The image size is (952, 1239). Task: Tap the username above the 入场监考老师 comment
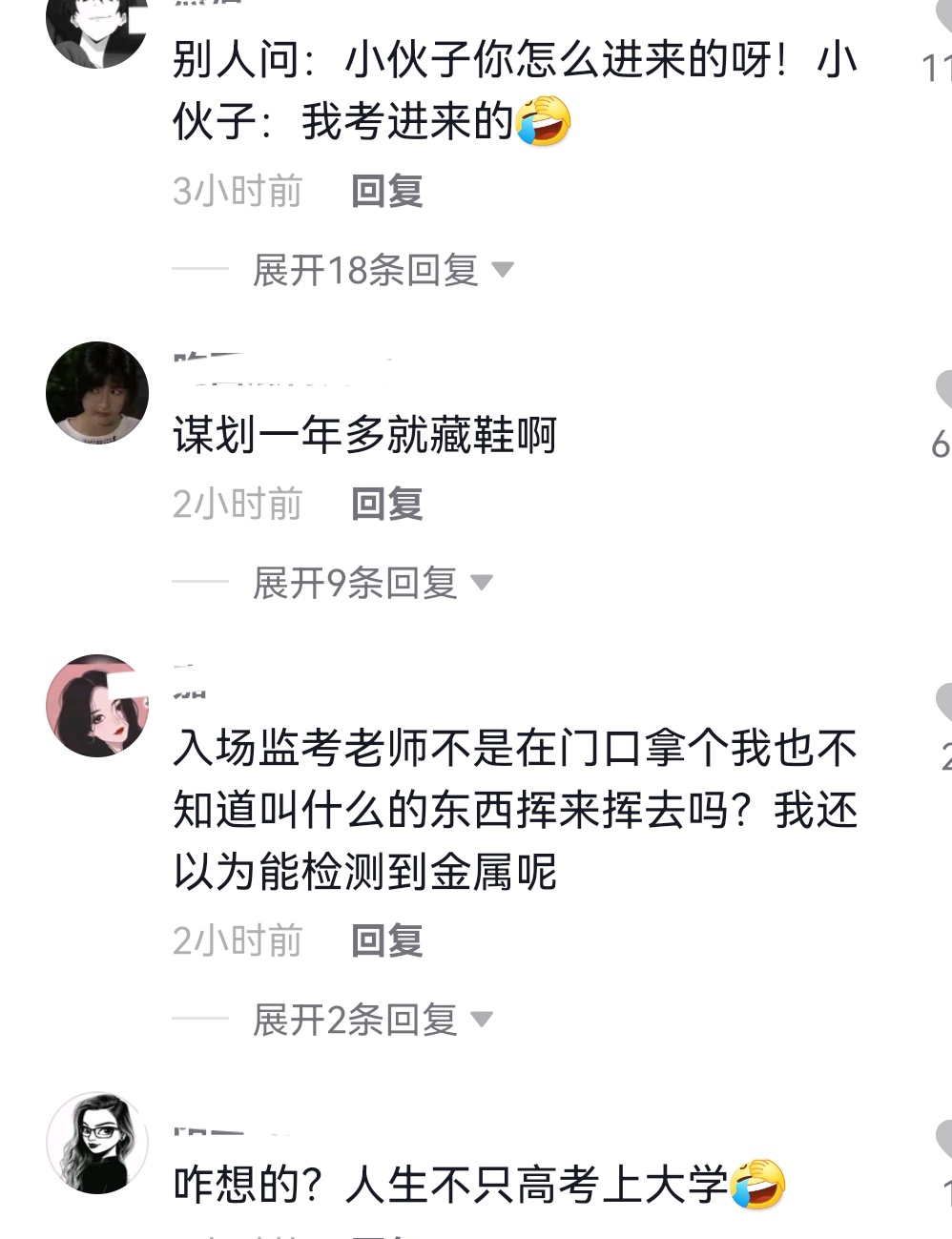click(190, 685)
